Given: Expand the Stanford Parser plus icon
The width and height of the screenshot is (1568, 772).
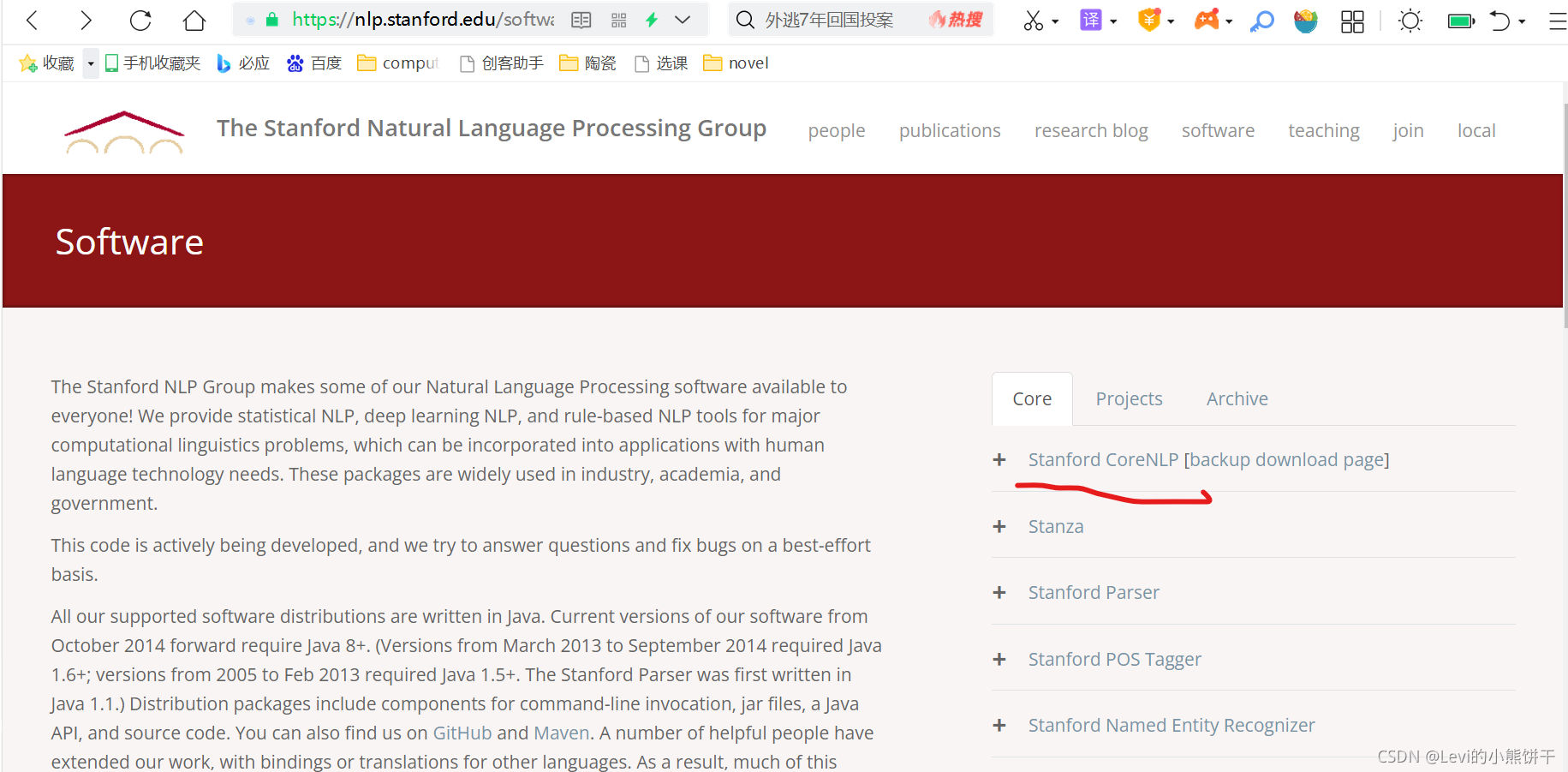Looking at the screenshot, I should 999,593.
